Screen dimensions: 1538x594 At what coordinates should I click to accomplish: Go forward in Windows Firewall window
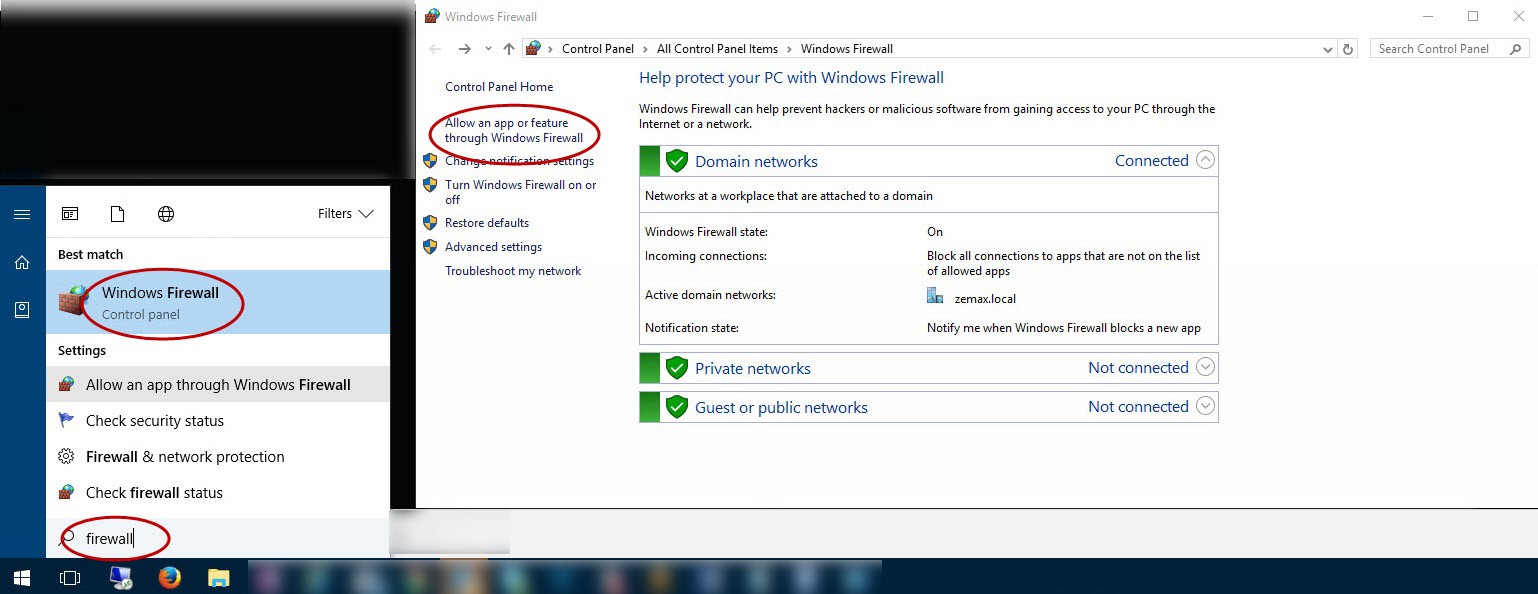[x=464, y=49]
